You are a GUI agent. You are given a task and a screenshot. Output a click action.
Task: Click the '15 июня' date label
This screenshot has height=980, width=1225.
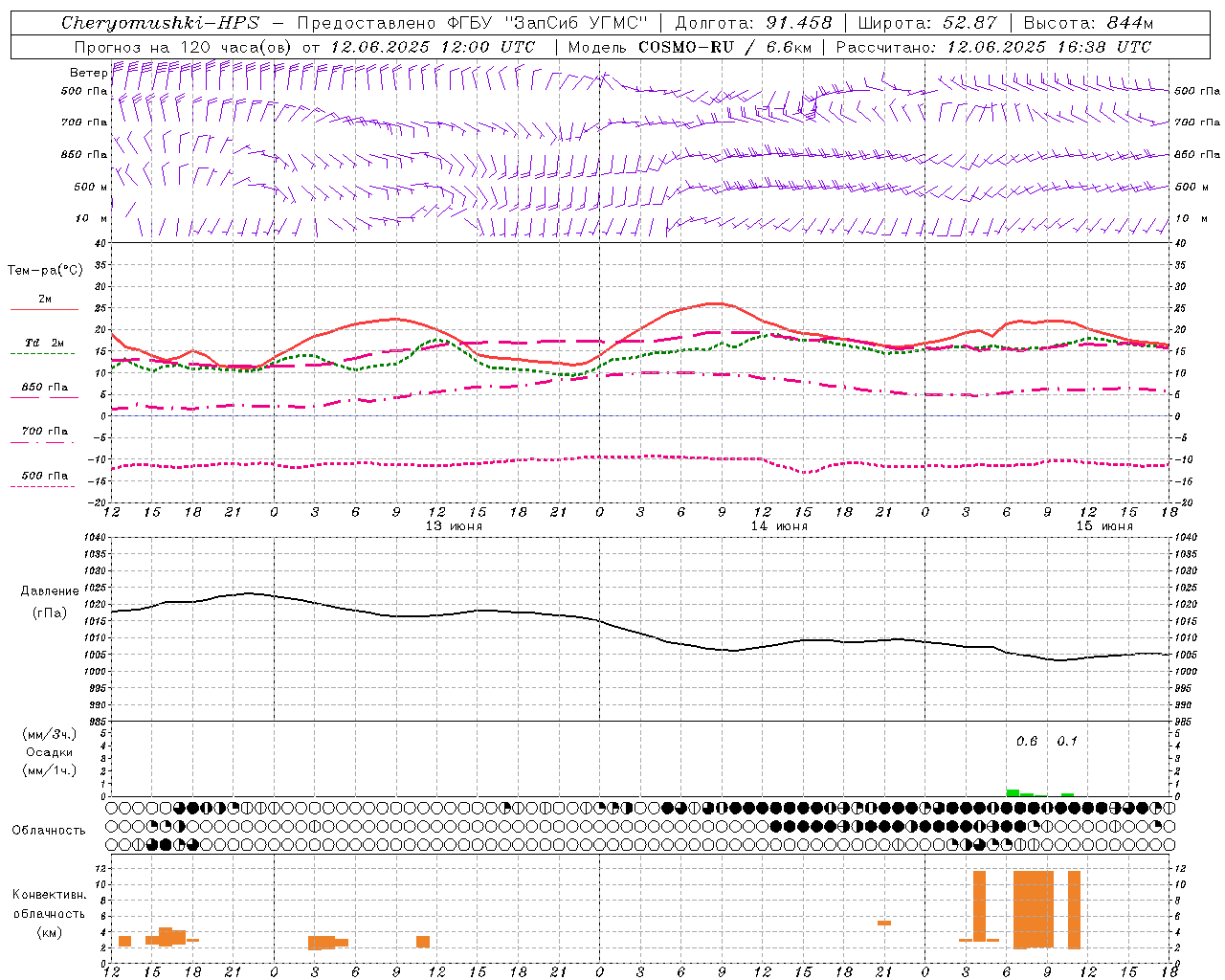point(1104,526)
